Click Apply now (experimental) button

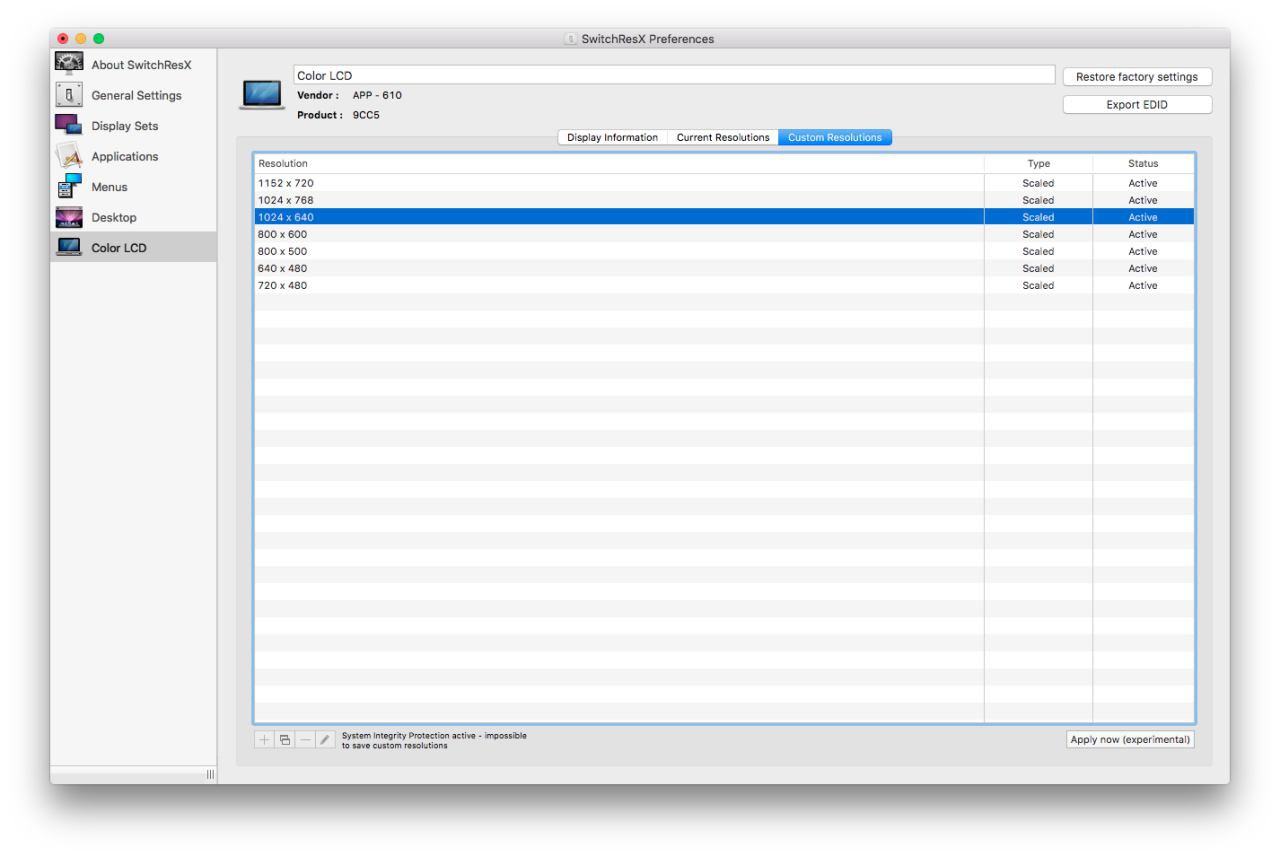coord(1130,739)
